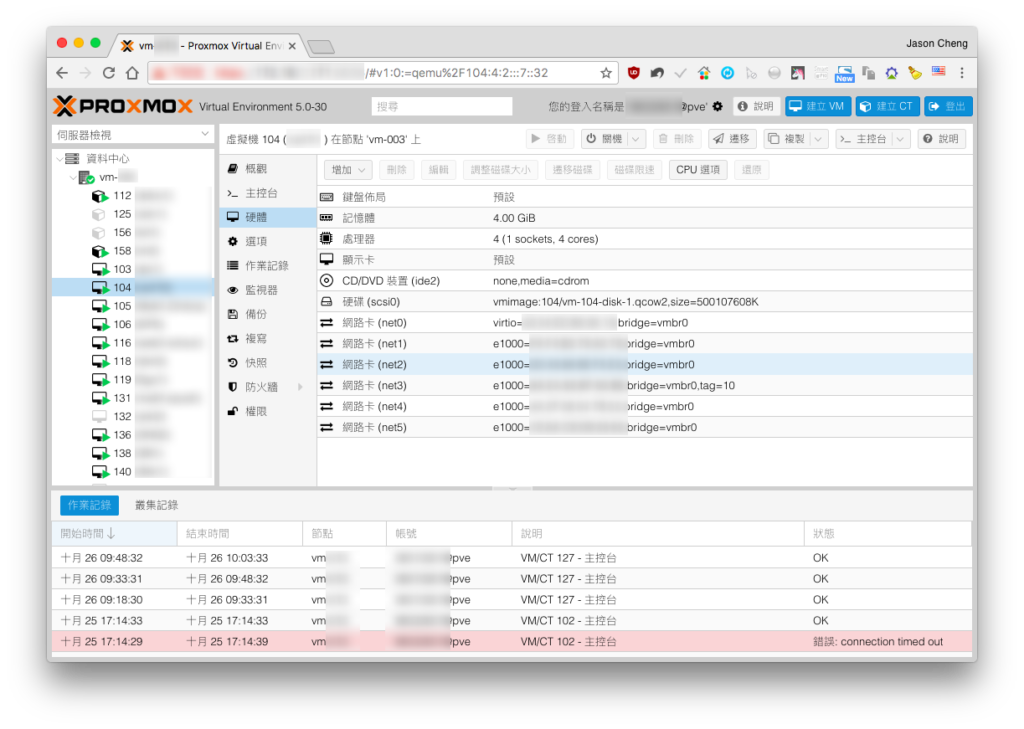Viewport: 1024px width, 729px height.
Task: Open the 複製 clone dropdown arrow
Action: 818,138
